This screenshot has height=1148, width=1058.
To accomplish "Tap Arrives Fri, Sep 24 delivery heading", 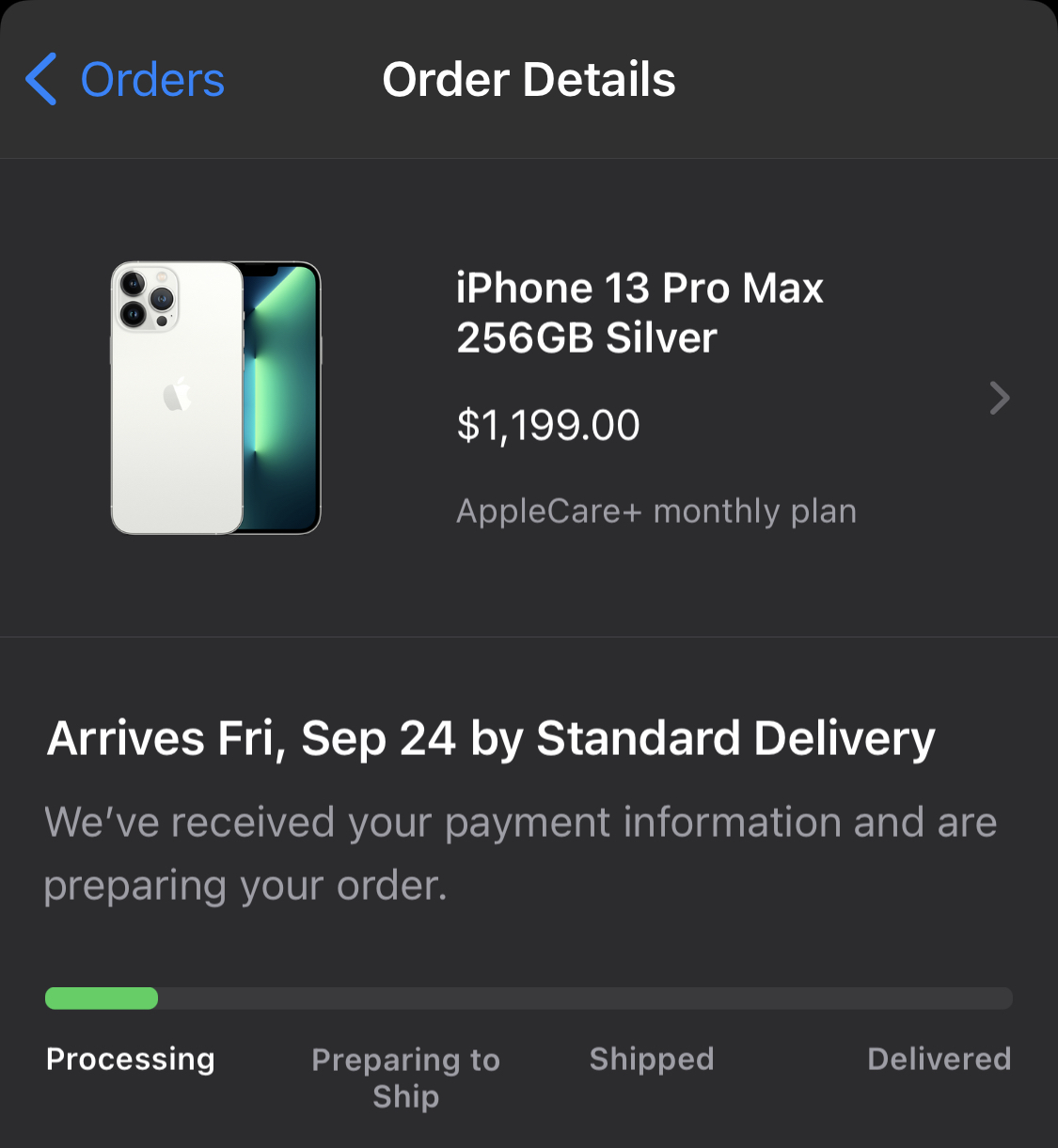I will [491, 739].
